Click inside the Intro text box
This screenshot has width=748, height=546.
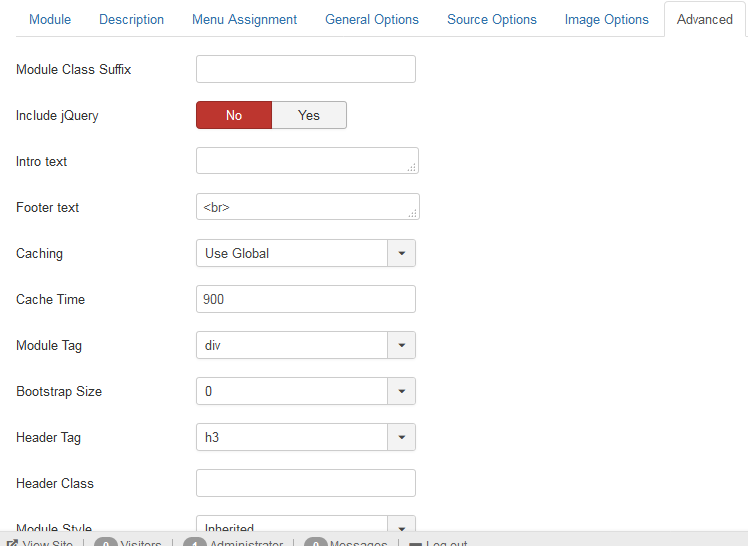click(x=307, y=161)
